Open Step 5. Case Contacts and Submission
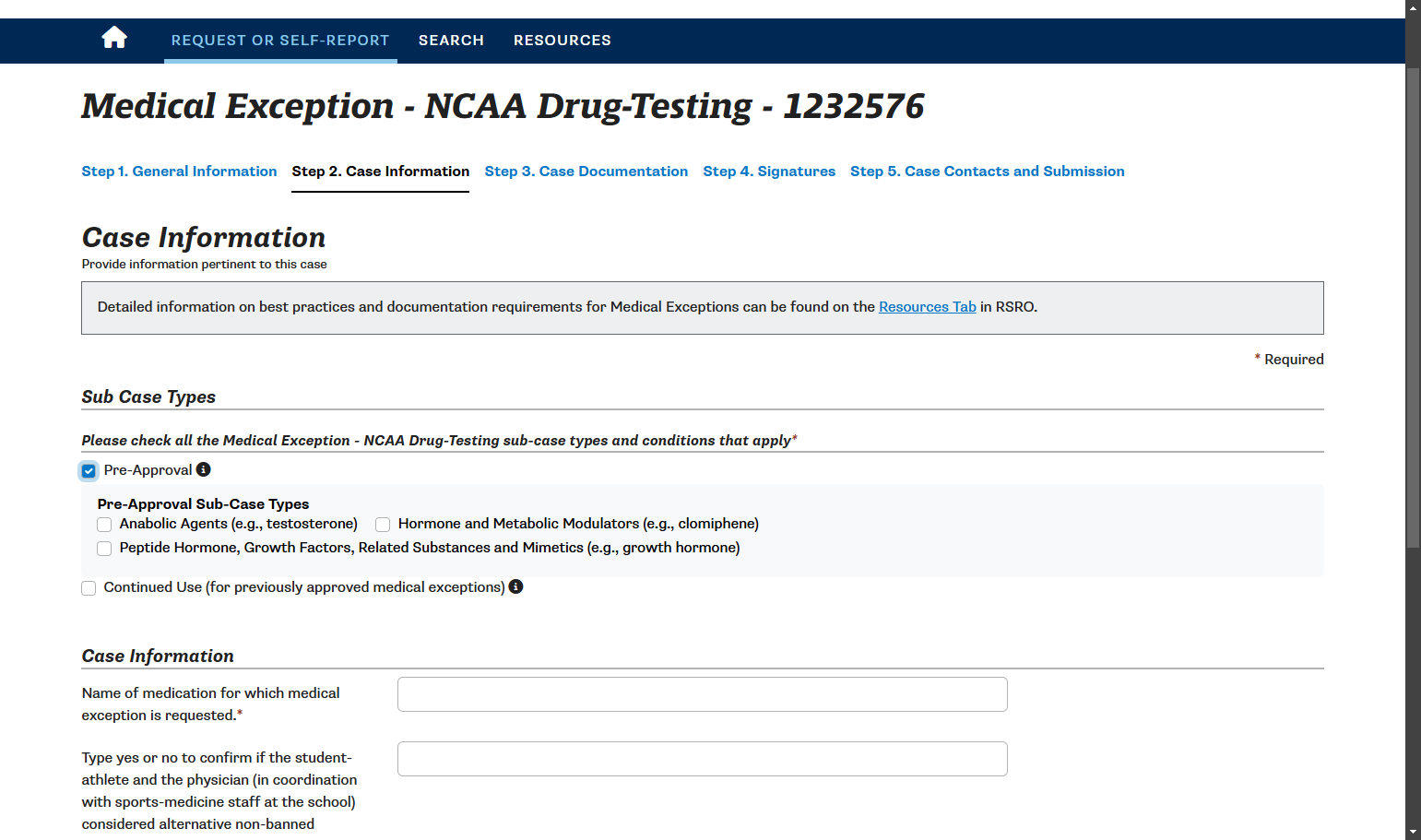This screenshot has height=840, width=1421. (x=988, y=172)
